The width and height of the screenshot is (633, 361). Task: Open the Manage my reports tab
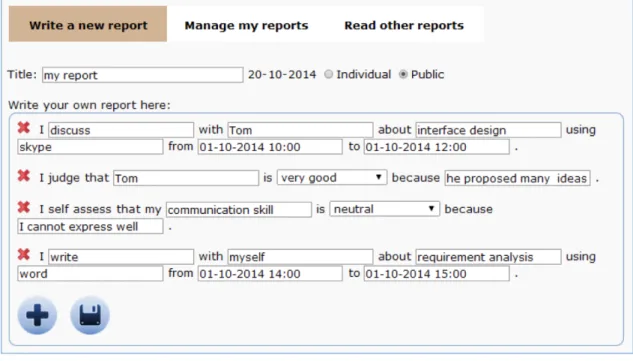(246, 25)
